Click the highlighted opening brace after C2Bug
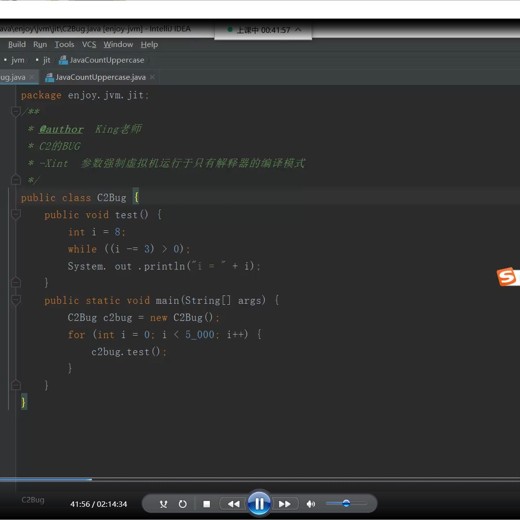 click(x=136, y=197)
